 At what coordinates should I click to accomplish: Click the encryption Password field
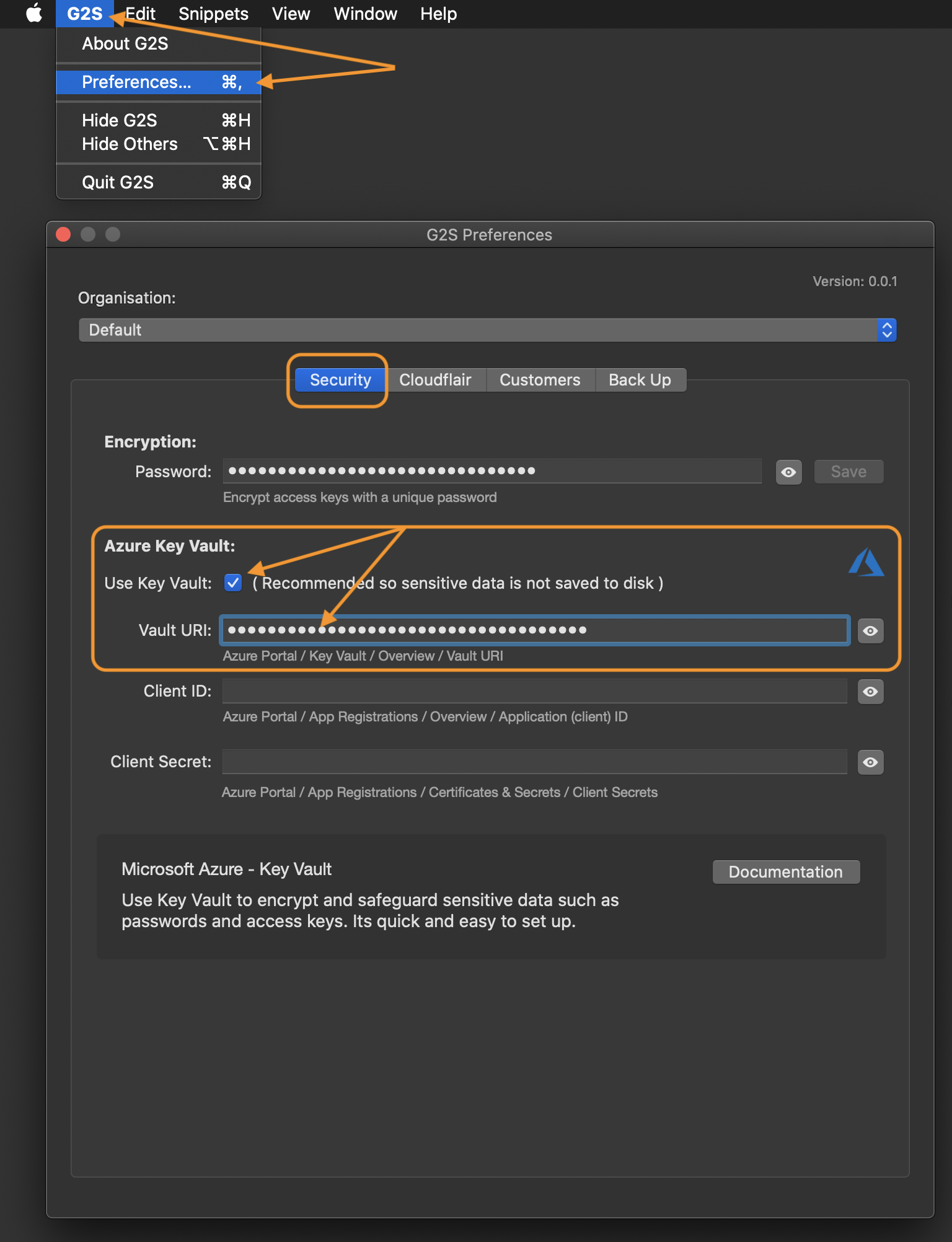click(492, 471)
